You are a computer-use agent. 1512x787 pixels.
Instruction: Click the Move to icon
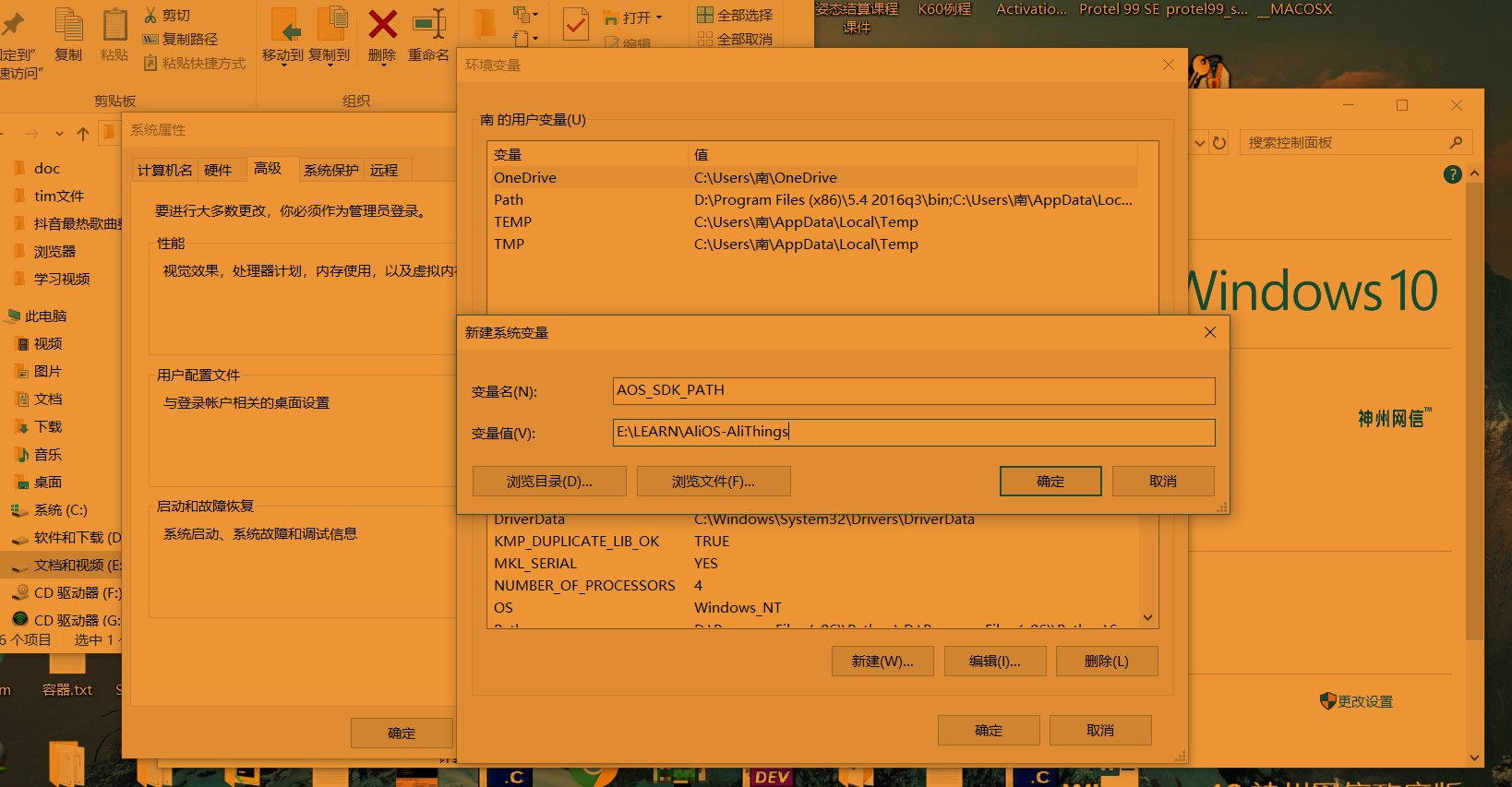284,26
